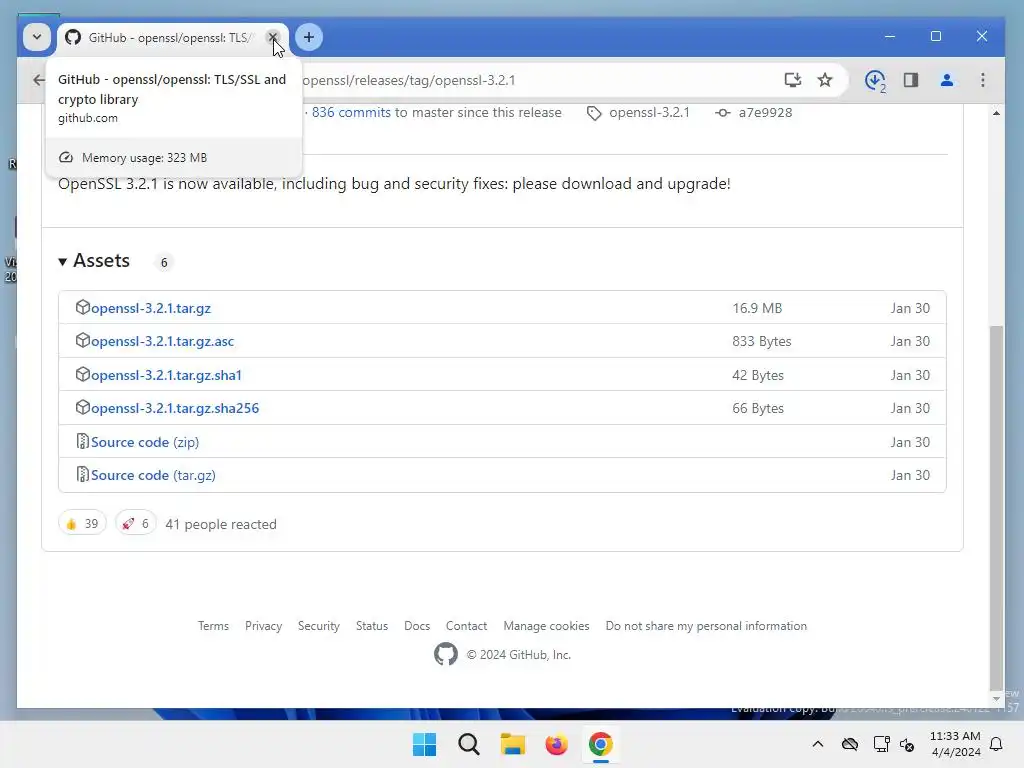Download openssl-3.2.1.tar.gz.asc

162,341
